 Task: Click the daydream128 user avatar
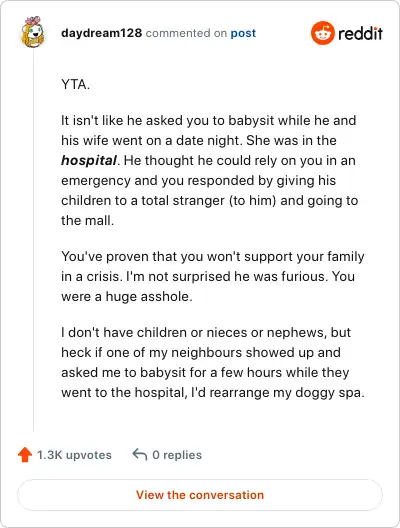[33, 32]
